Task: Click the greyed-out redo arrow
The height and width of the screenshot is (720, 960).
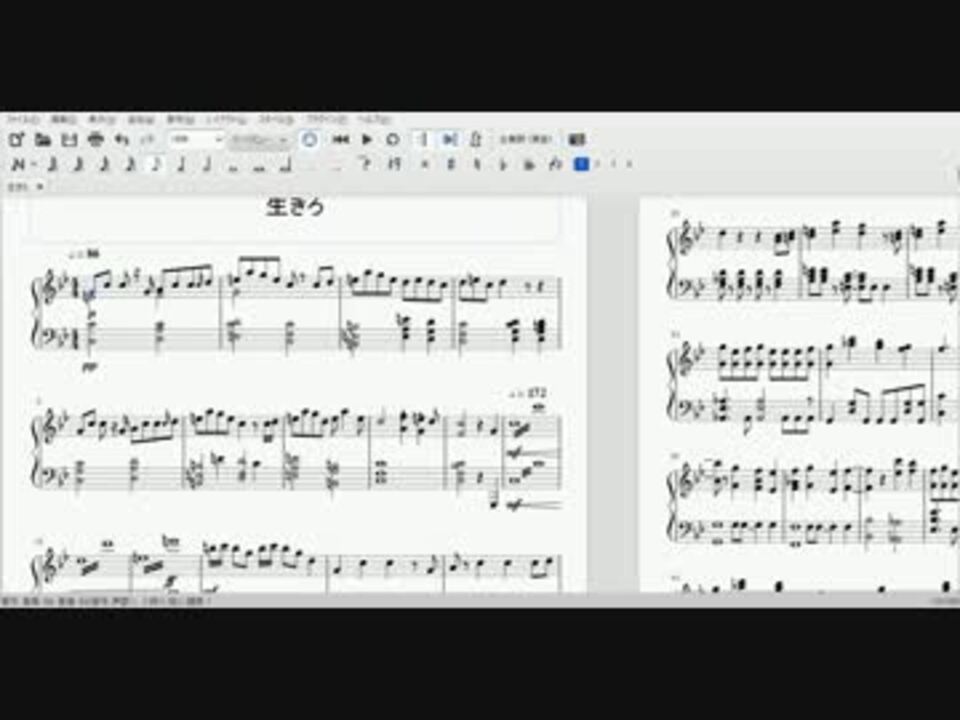Action: tap(148, 140)
